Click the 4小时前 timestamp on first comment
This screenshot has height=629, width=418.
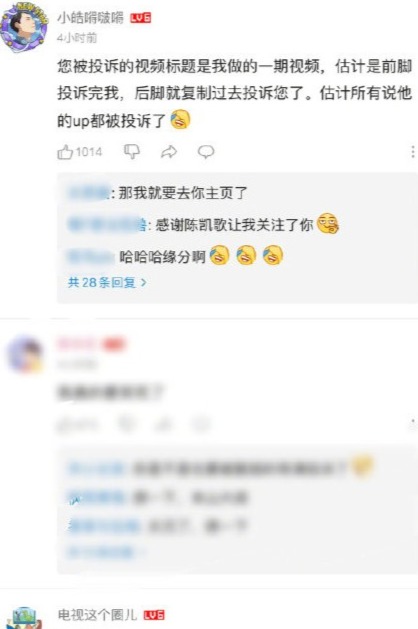click(x=77, y=38)
